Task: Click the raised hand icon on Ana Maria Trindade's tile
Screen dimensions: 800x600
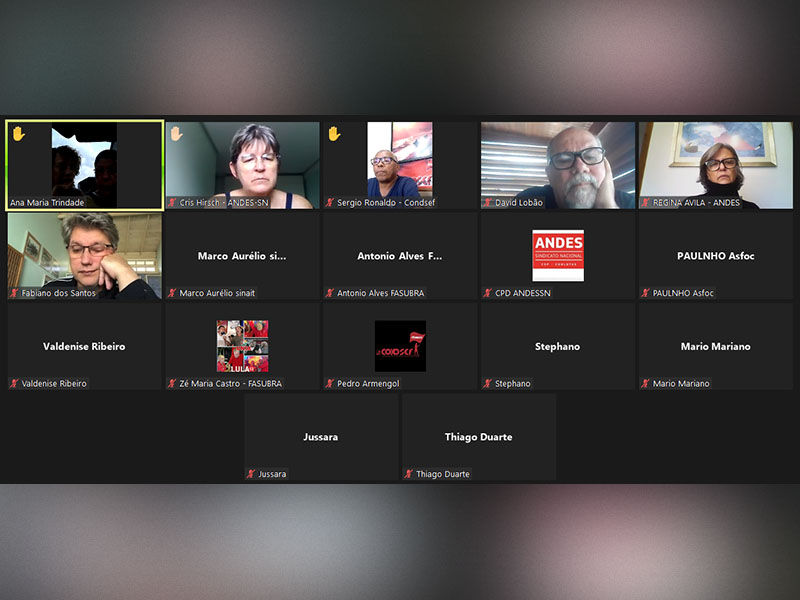Action: (18, 133)
